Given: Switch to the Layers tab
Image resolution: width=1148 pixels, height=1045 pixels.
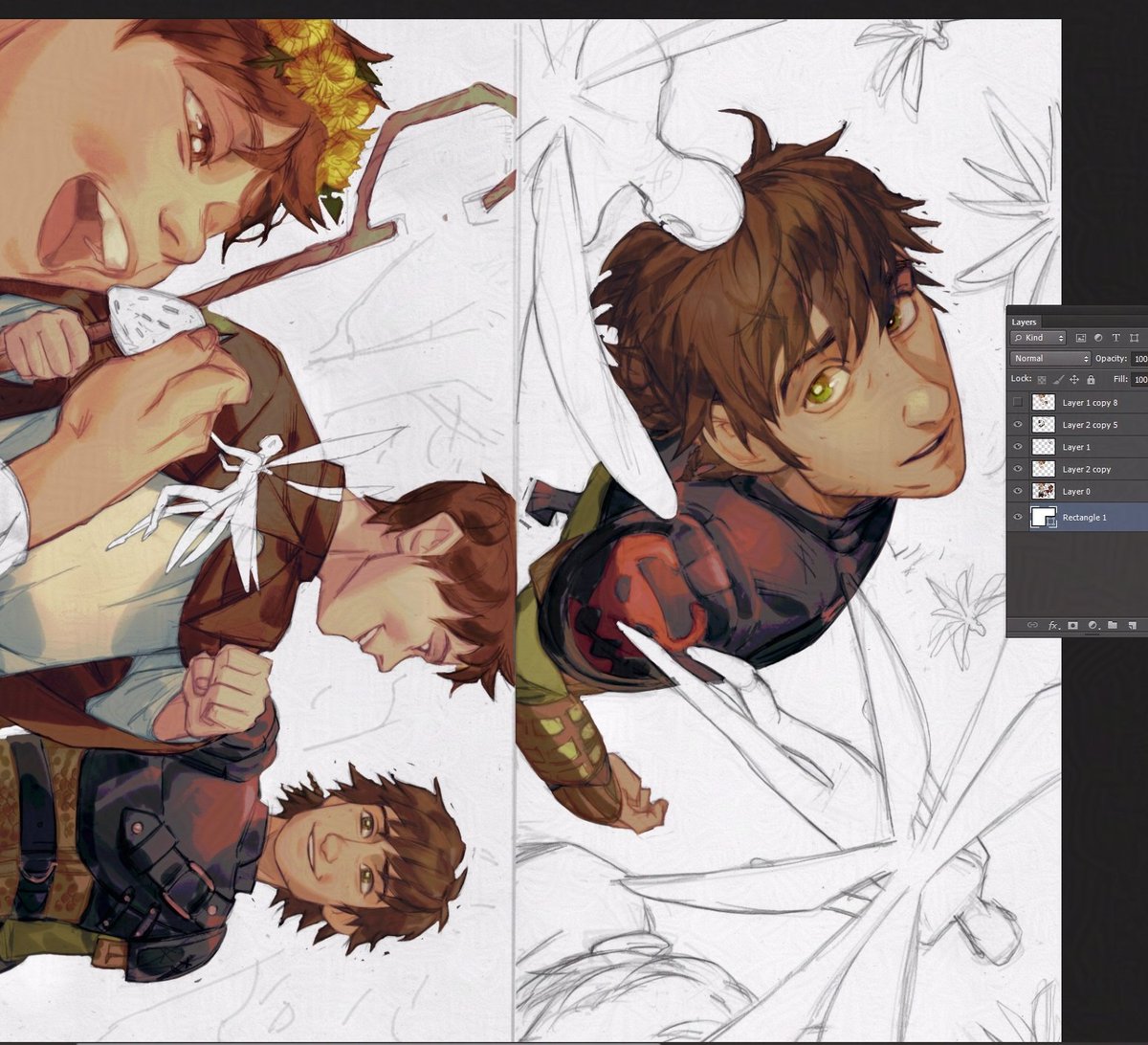Looking at the screenshot, I should point(1025,322).
